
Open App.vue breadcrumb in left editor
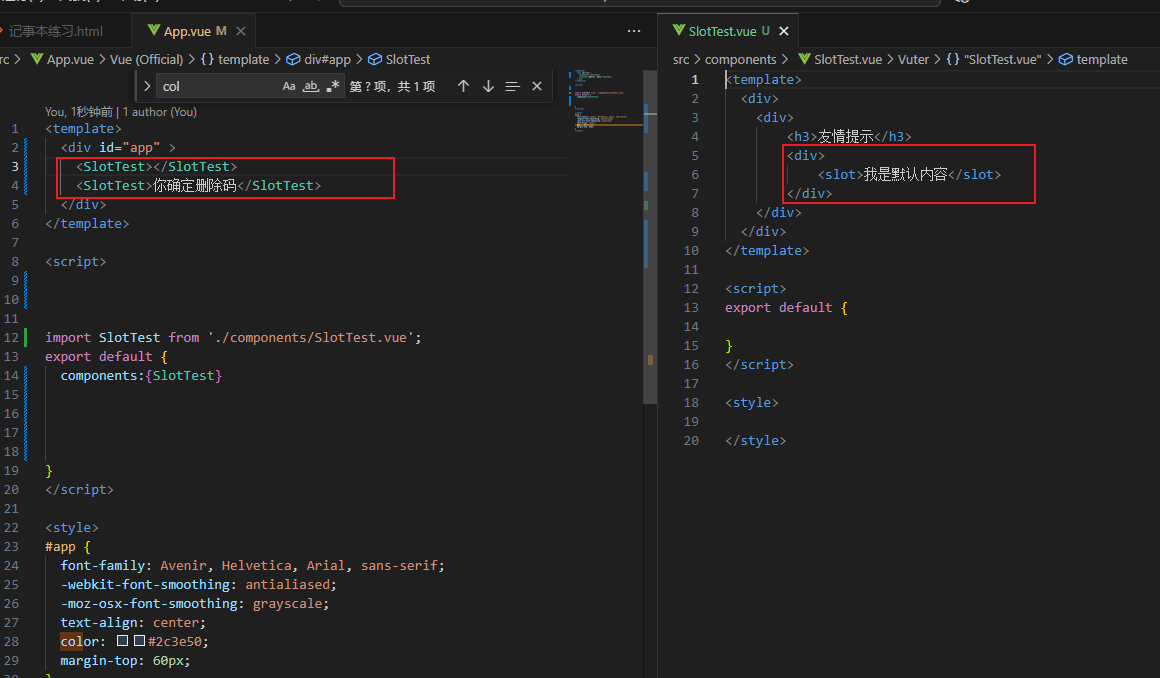[70, 59]
